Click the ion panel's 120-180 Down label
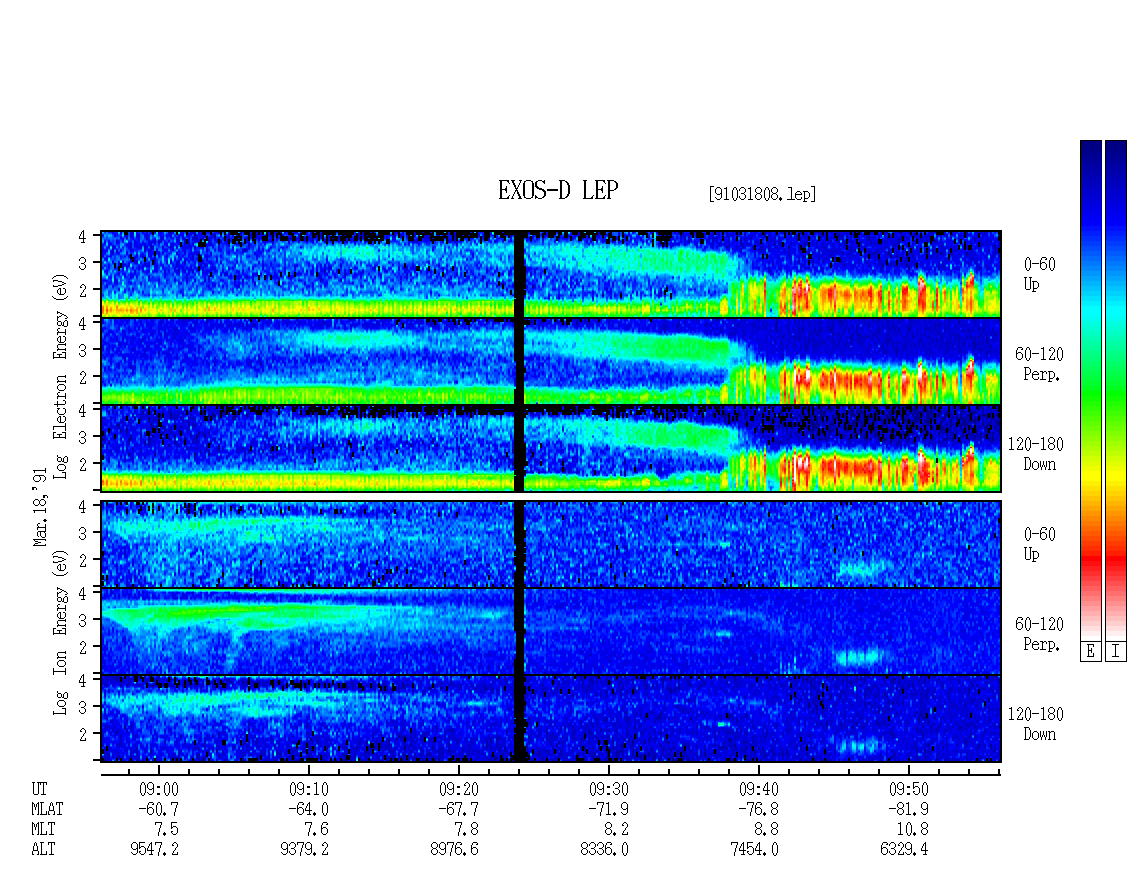 [x=1036, y=724]
